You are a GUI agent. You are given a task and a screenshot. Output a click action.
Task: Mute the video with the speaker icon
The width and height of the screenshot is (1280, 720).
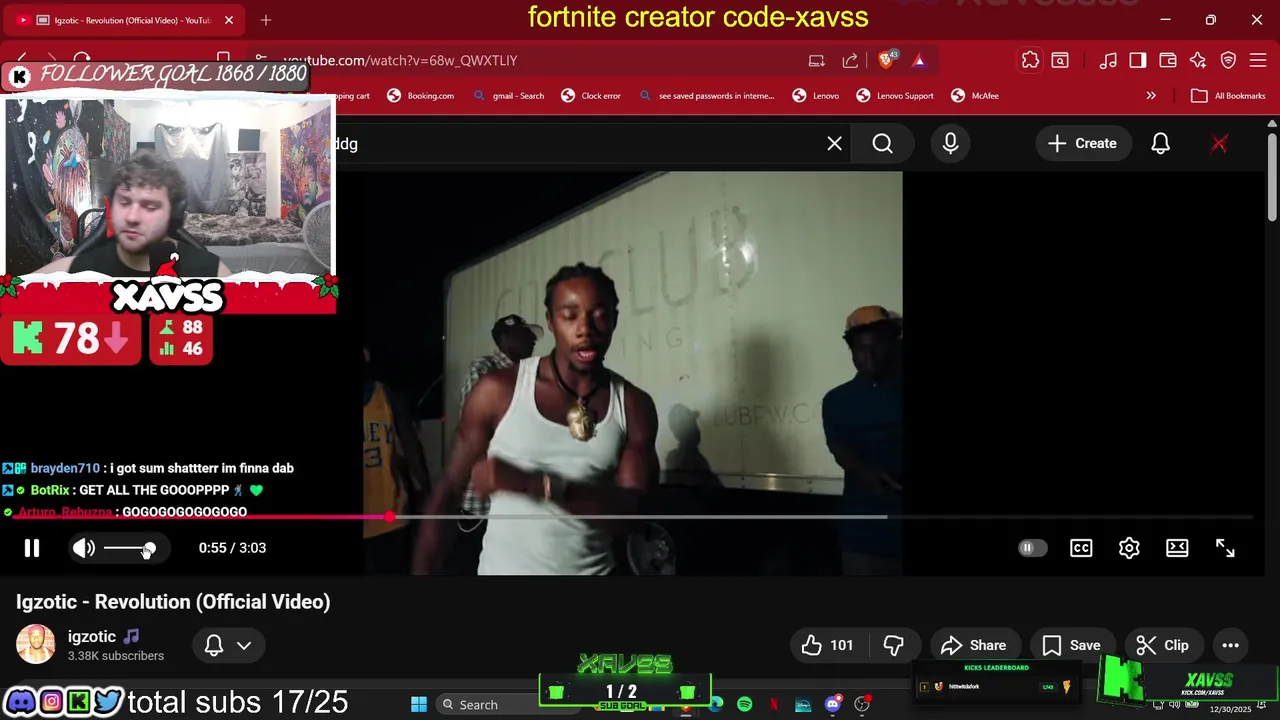coord(84,548)
